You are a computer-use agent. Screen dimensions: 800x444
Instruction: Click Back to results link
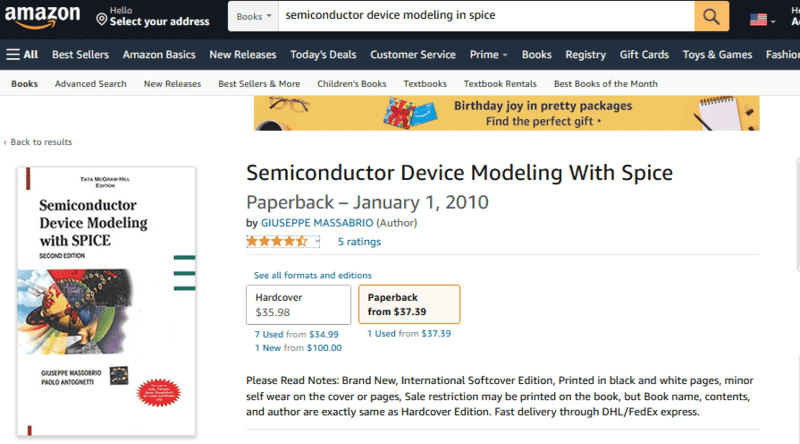tap(41, 142)
